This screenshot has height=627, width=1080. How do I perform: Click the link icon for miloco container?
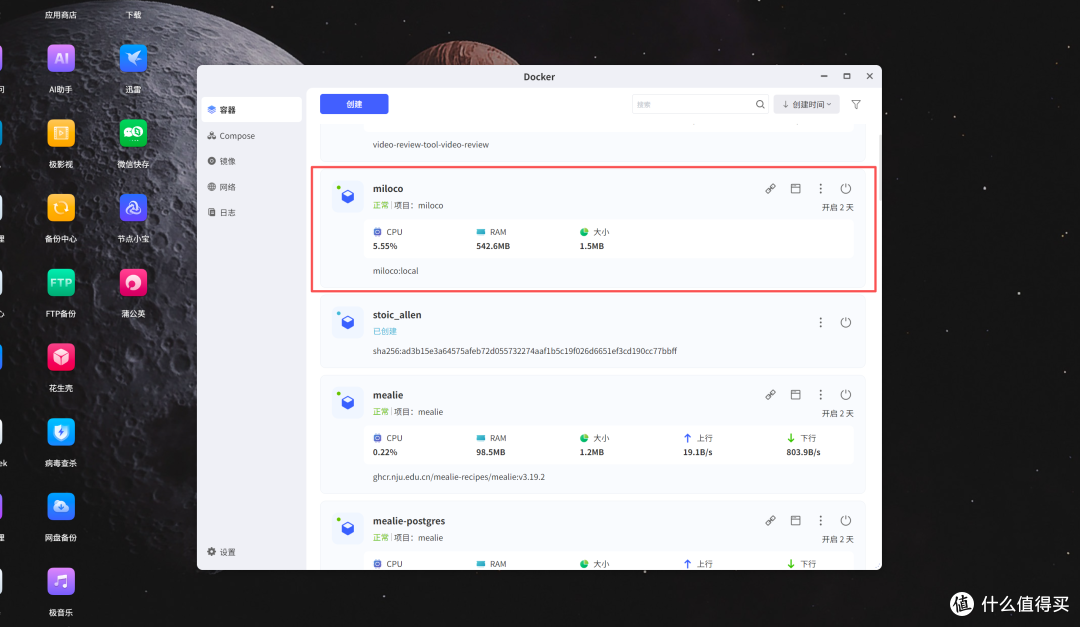pos(770,189)
